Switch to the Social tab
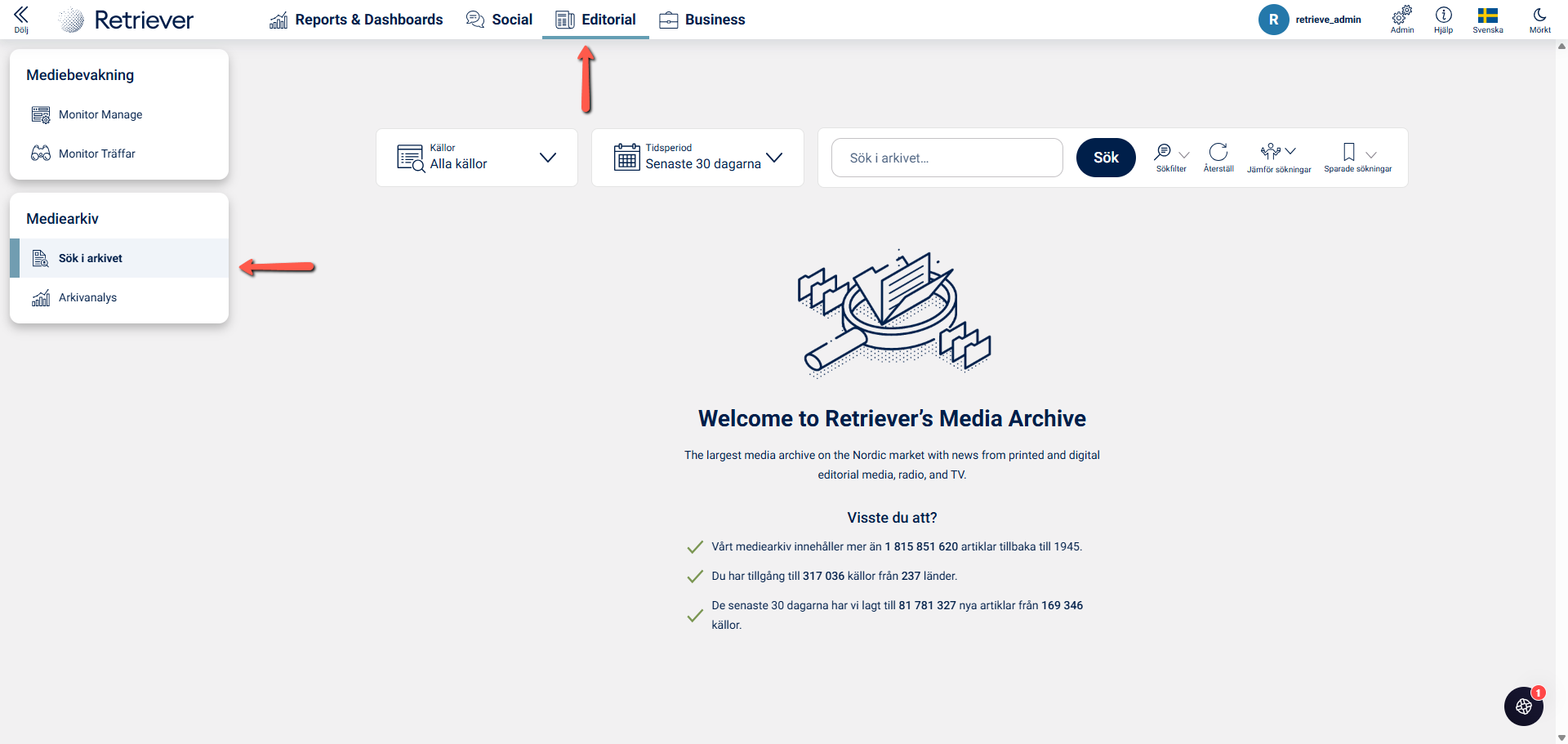1568x744 pixels. (x=499, y=20)
